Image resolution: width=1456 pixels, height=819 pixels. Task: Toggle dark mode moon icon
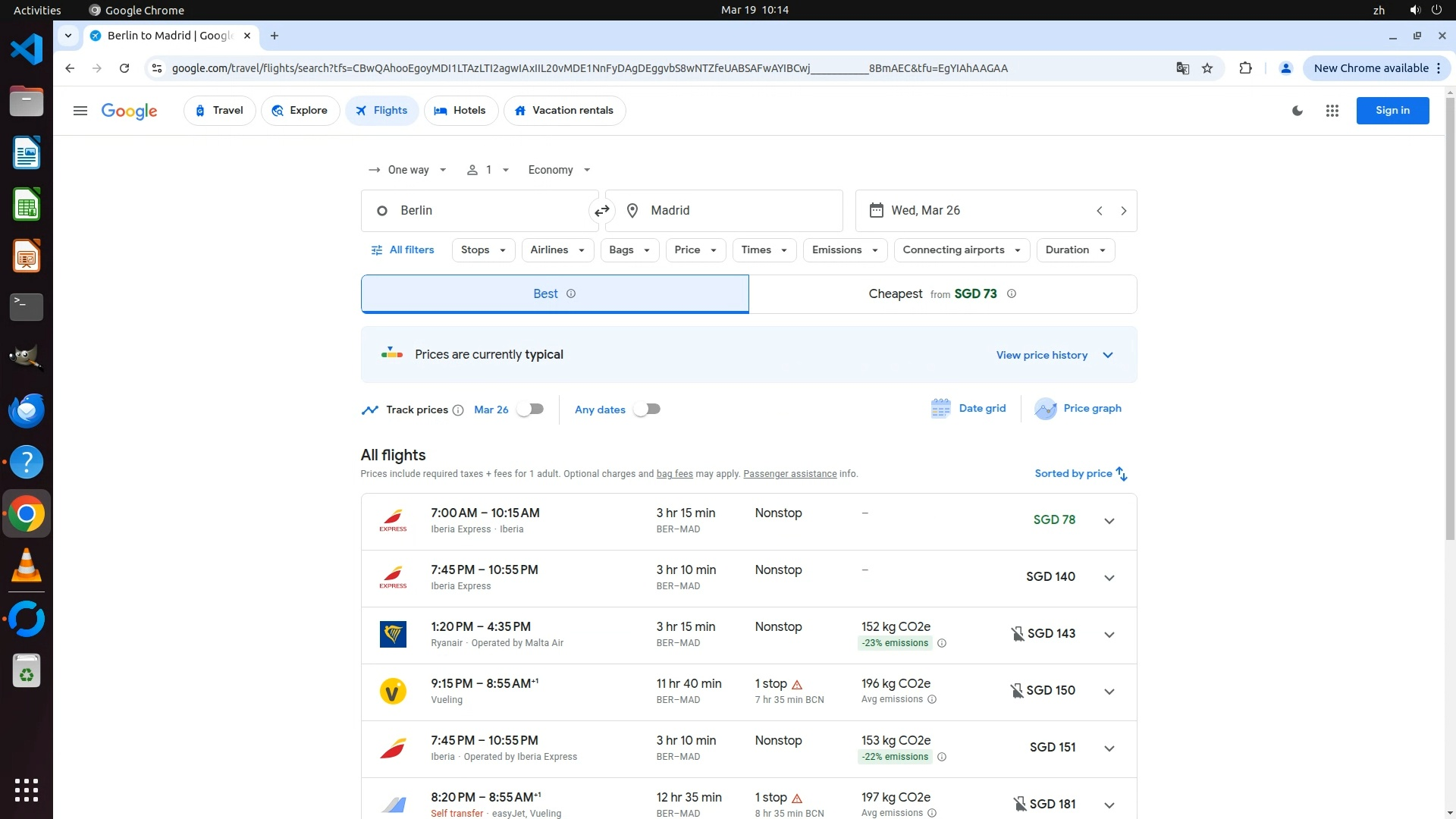pos(1298,111)
